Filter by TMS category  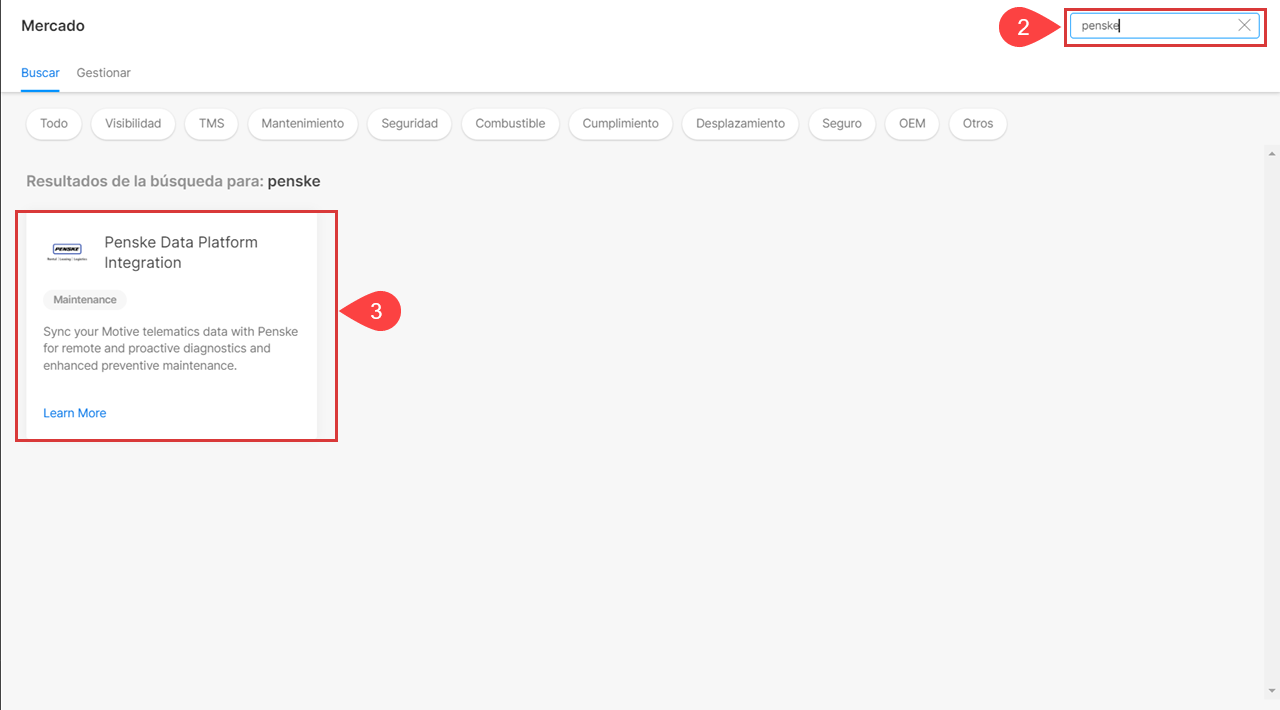[212, 123]
